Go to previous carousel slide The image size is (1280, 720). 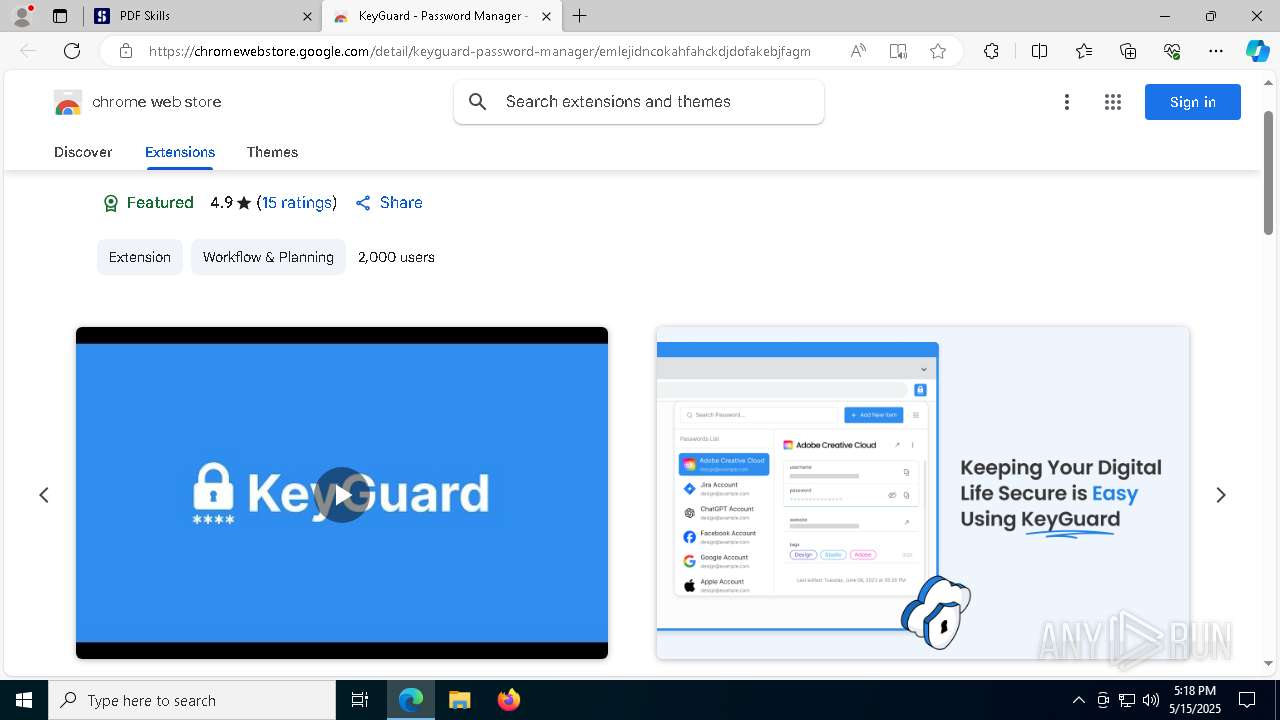44,495
